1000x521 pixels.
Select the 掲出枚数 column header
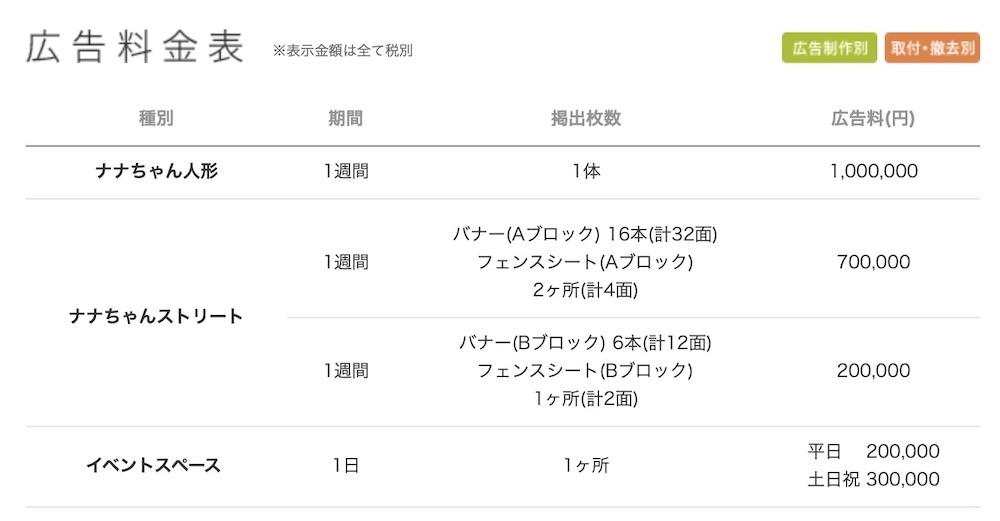point(586,118)
